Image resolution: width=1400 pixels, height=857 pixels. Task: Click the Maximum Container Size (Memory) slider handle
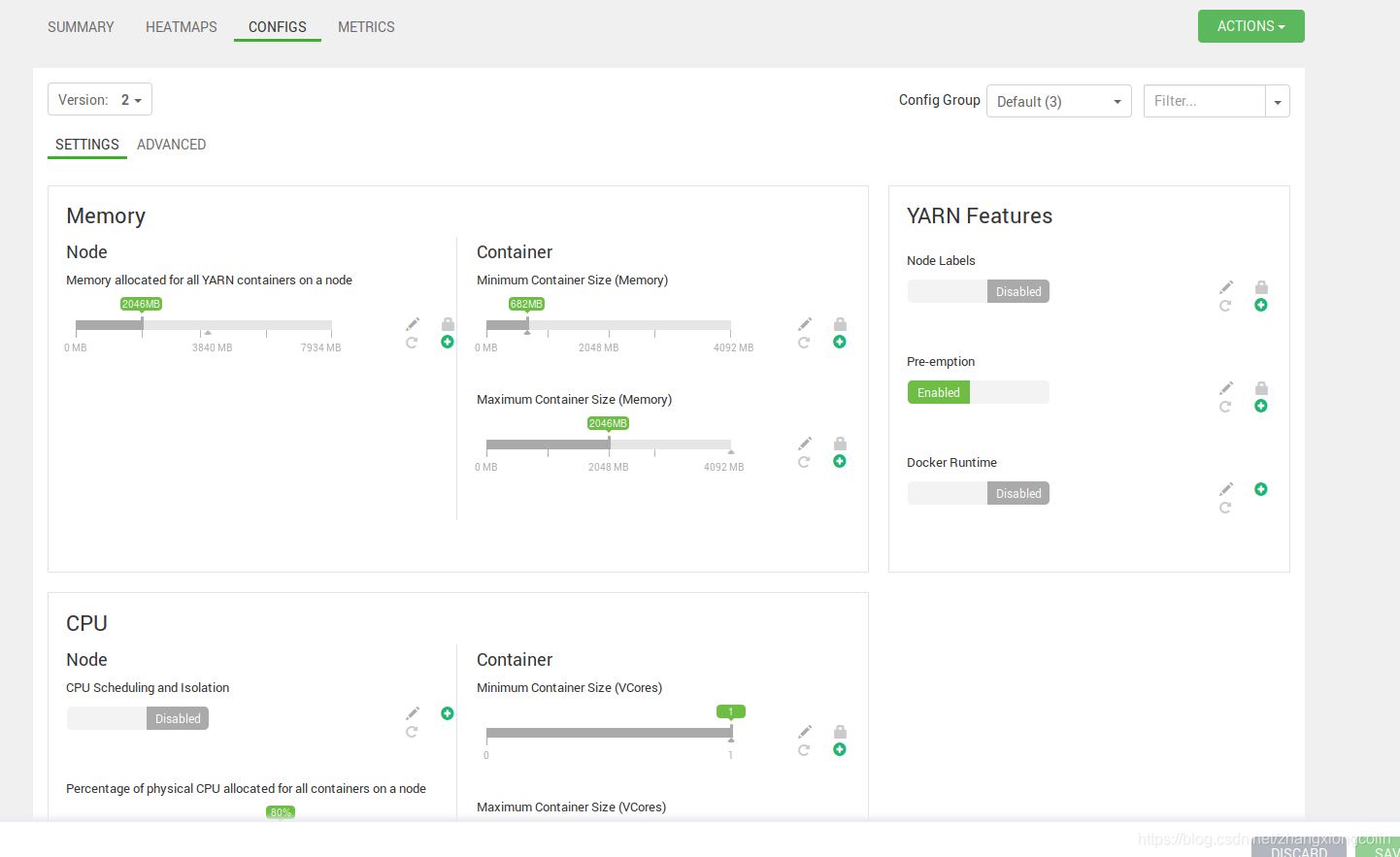point(609,444)
